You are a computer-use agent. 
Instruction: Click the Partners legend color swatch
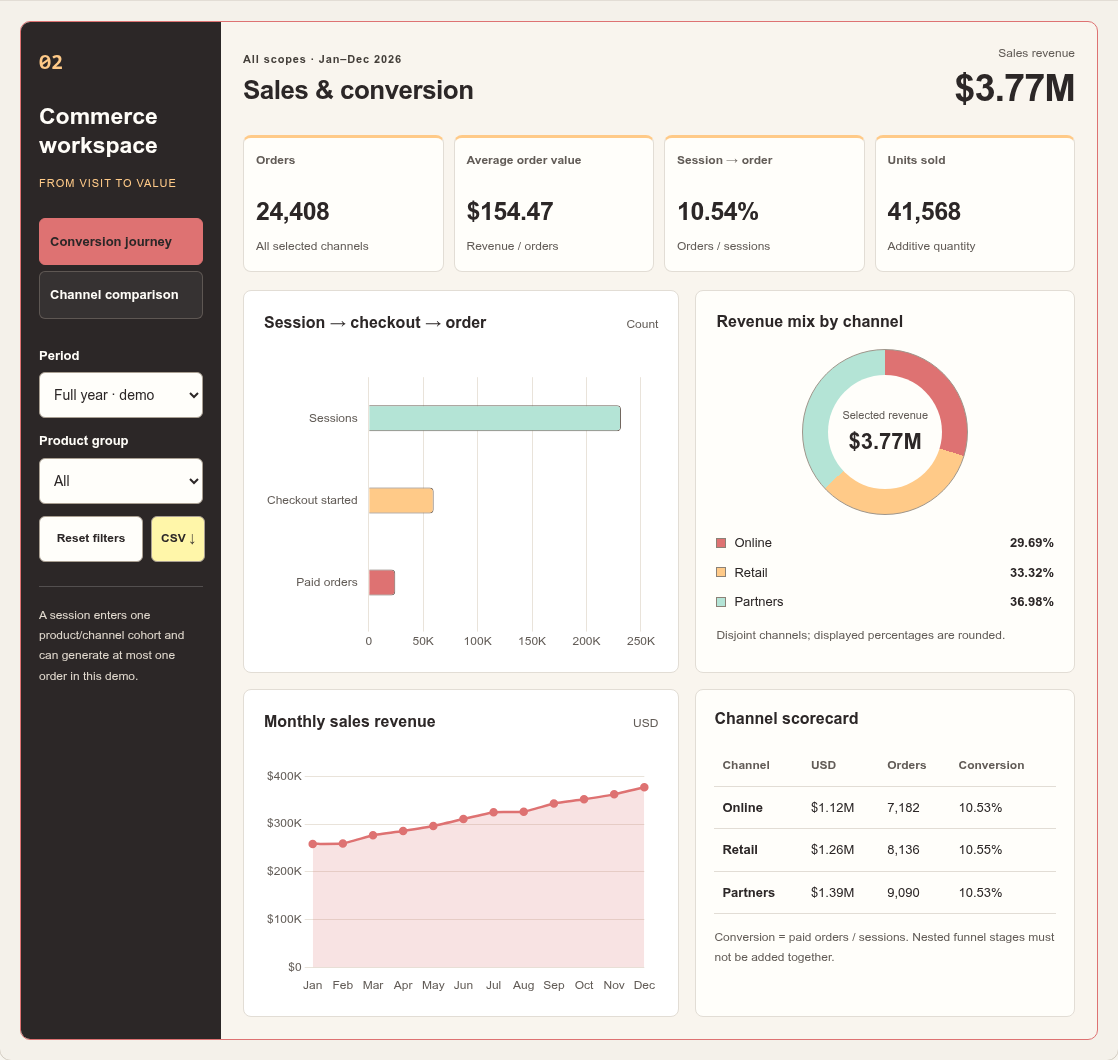pyautogui.click(x=721, y=602)
